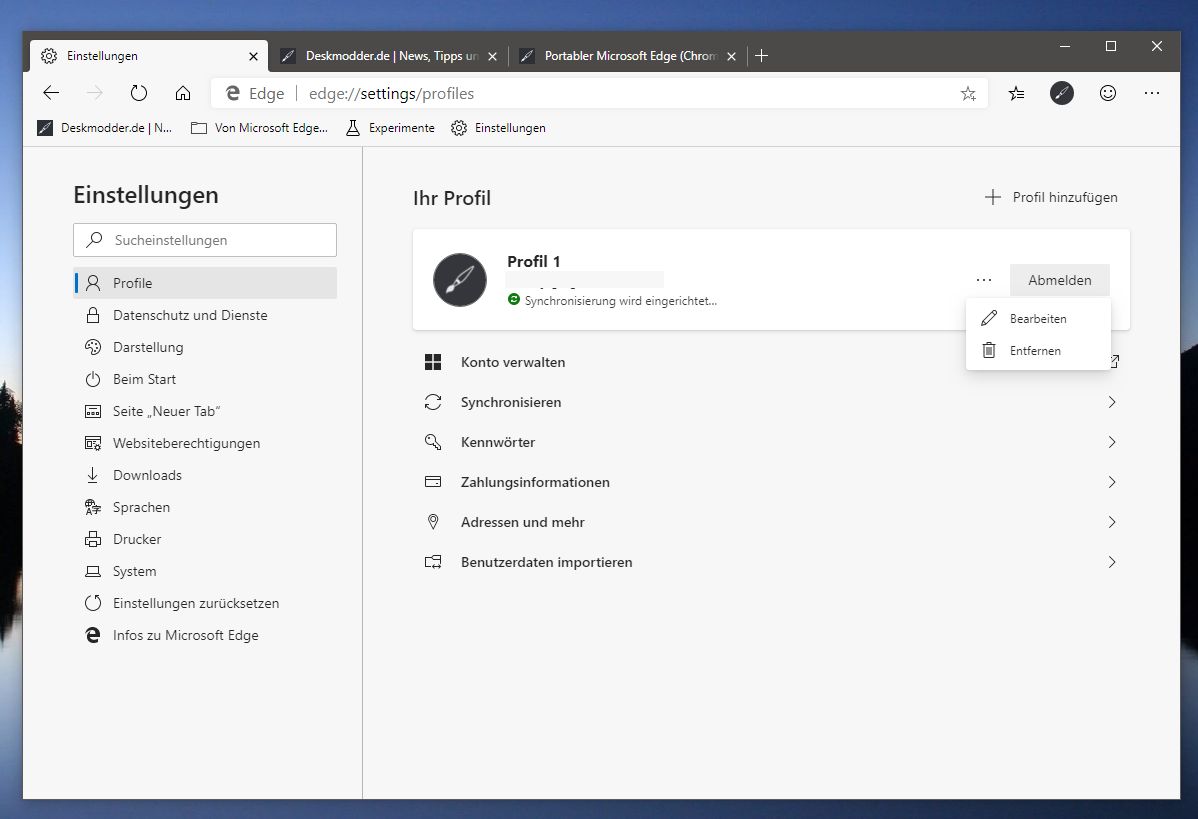The height and width of the screenshot is (819, 1198).
Task: Reload the page with the refresh icon
Action: point(138,93)
